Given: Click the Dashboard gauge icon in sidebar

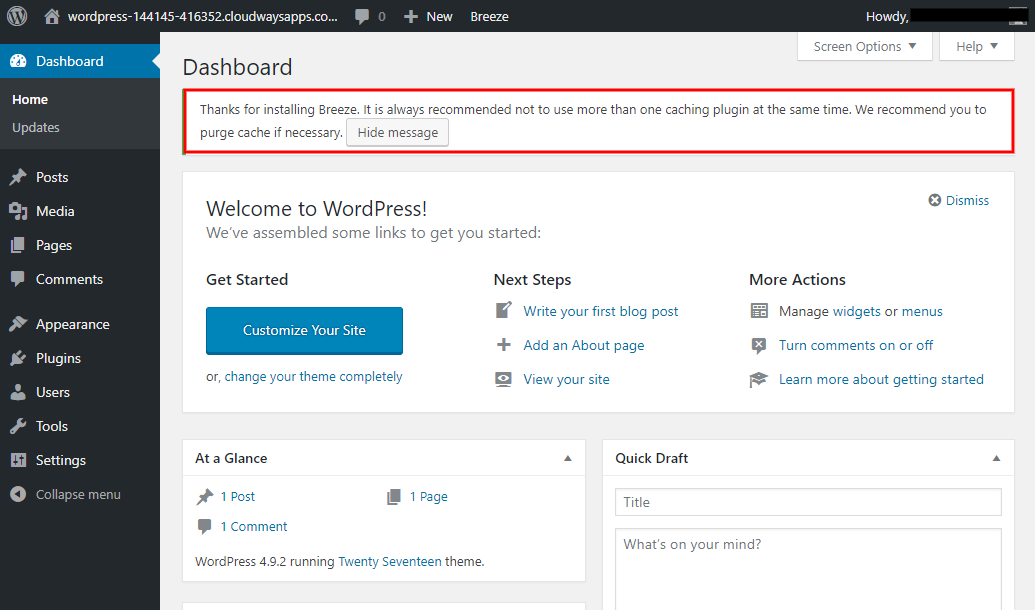Looking at the screenshot, I should coord(18,61).
